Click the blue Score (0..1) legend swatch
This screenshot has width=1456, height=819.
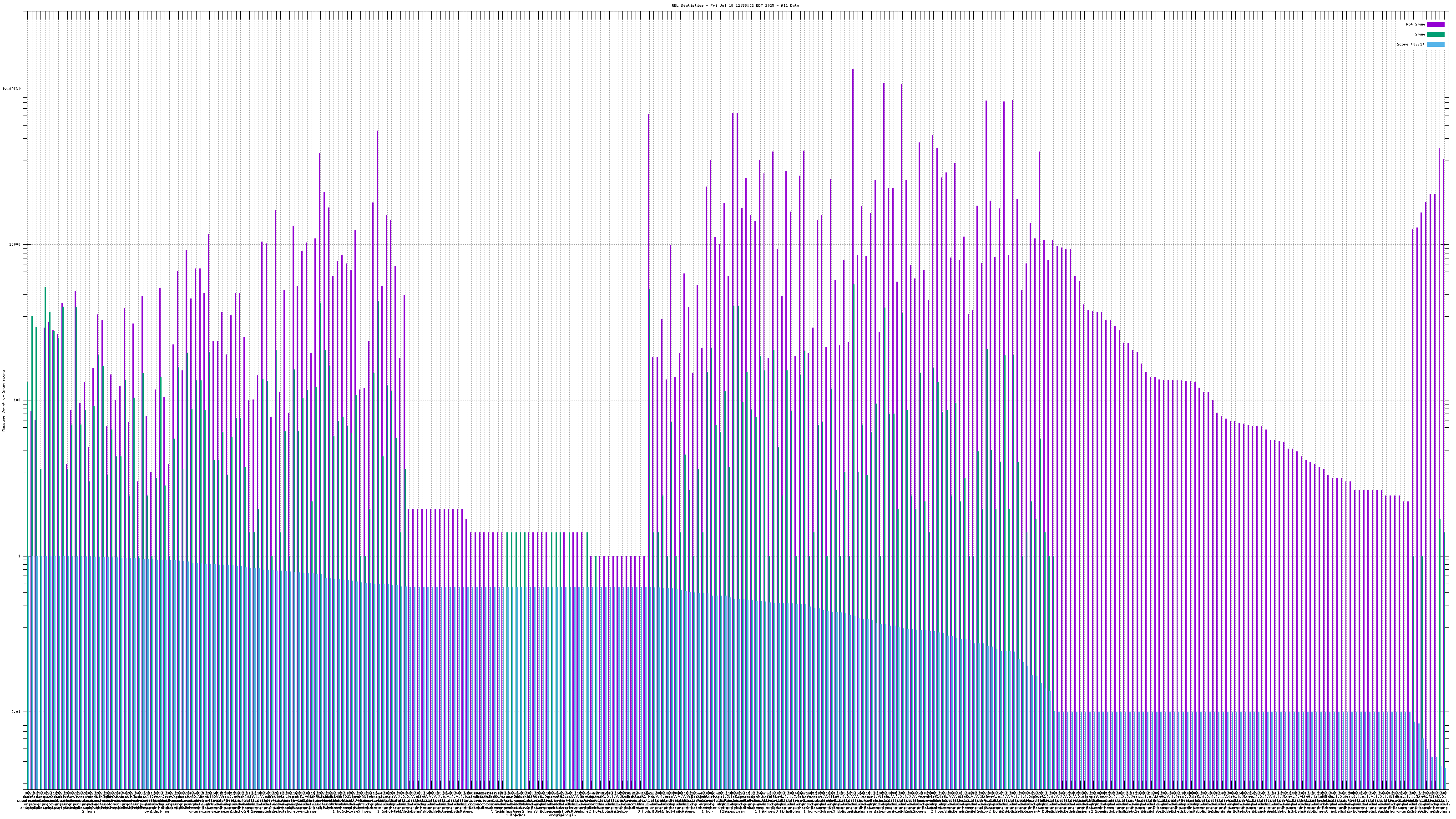click(1435, 44)
